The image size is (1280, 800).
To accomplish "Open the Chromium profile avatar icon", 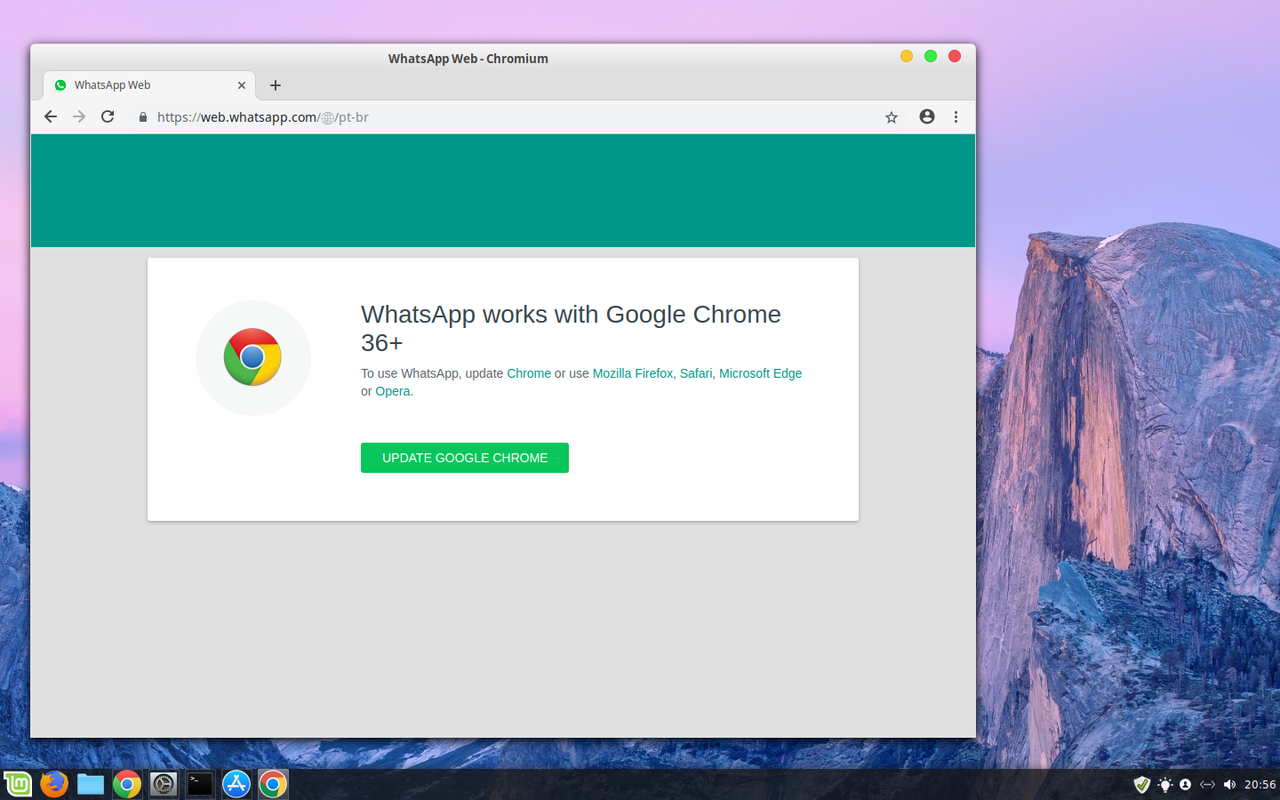I will click(927, 117).
